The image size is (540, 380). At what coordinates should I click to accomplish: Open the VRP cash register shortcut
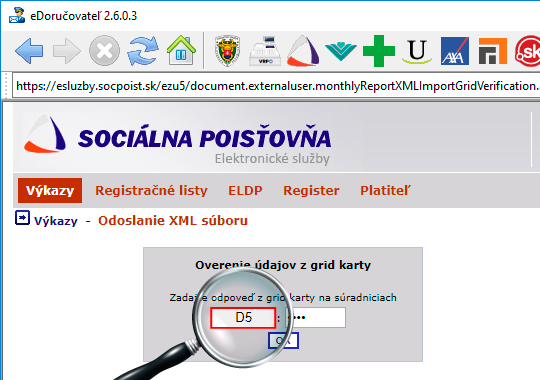click(265, 51)
